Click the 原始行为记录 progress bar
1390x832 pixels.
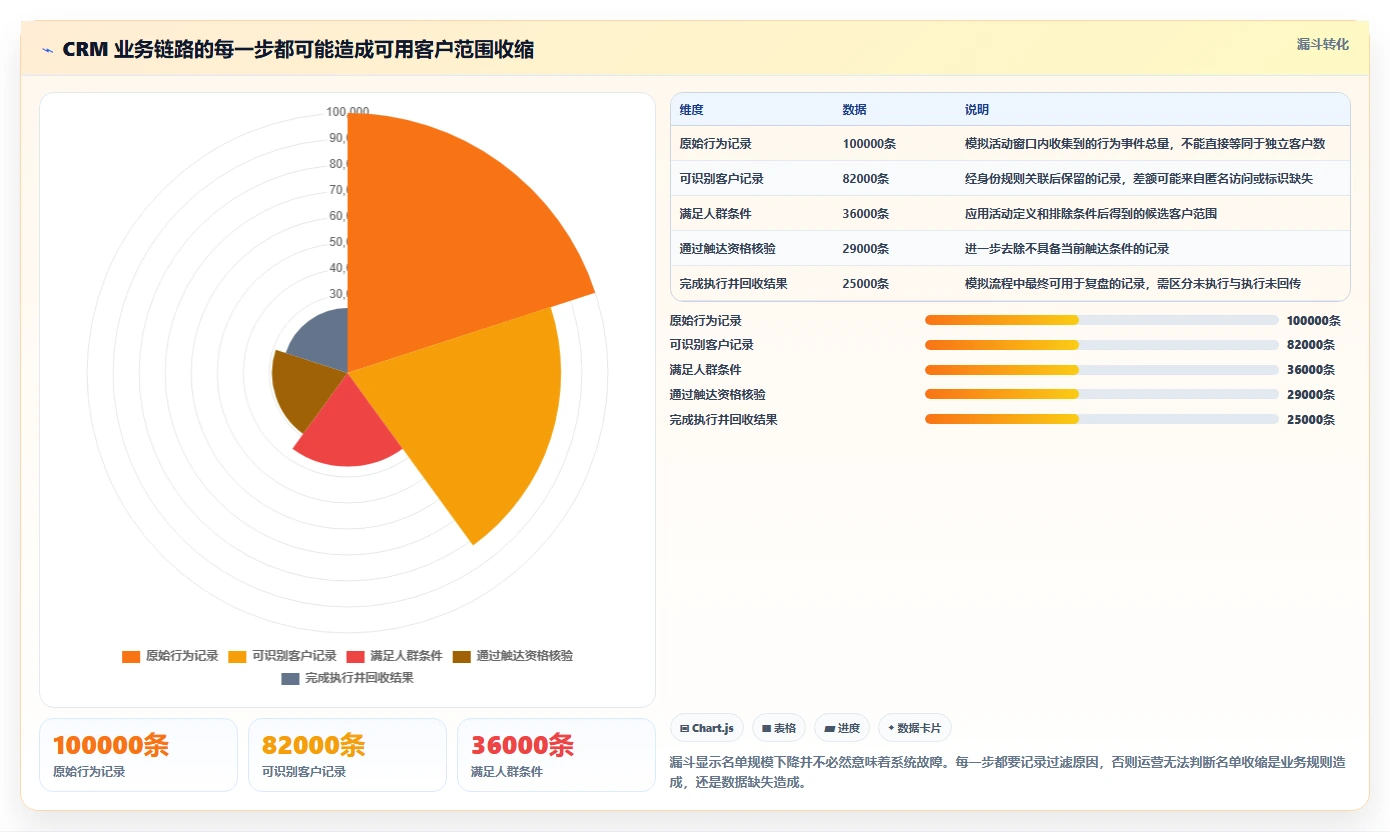point(1101,320)
